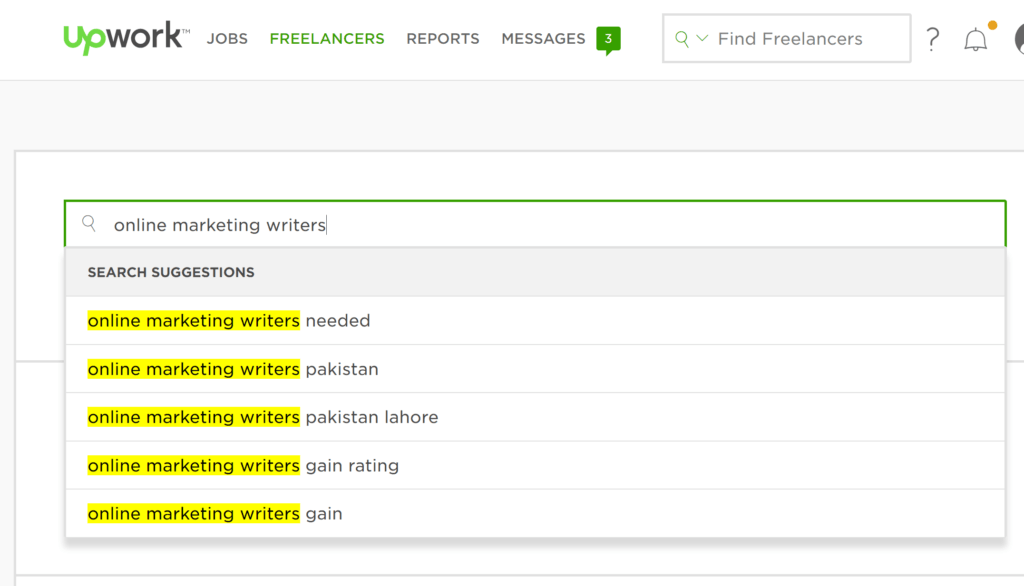The width and height of the screenshot is (1024, 586).
Task: Click the Upwork logo
Action: [126, 38]
